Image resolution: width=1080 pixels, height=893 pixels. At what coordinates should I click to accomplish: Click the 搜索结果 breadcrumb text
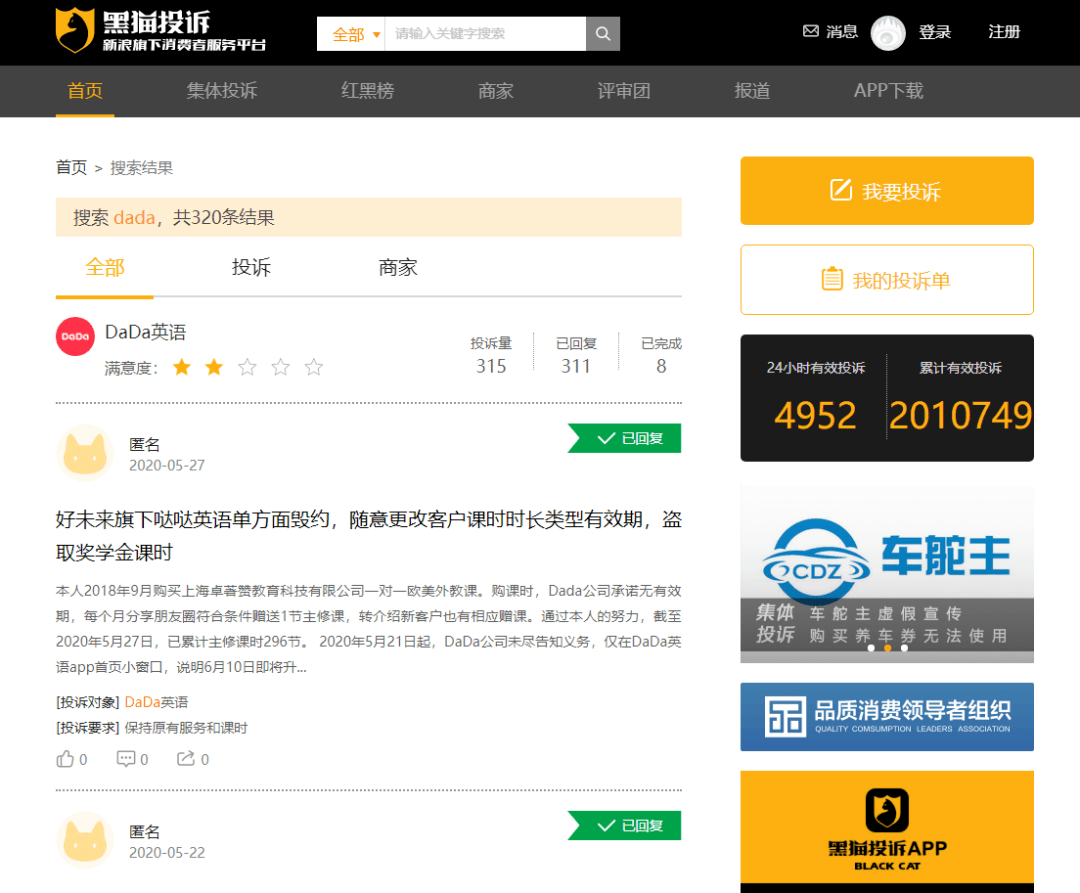coord(142,167)
